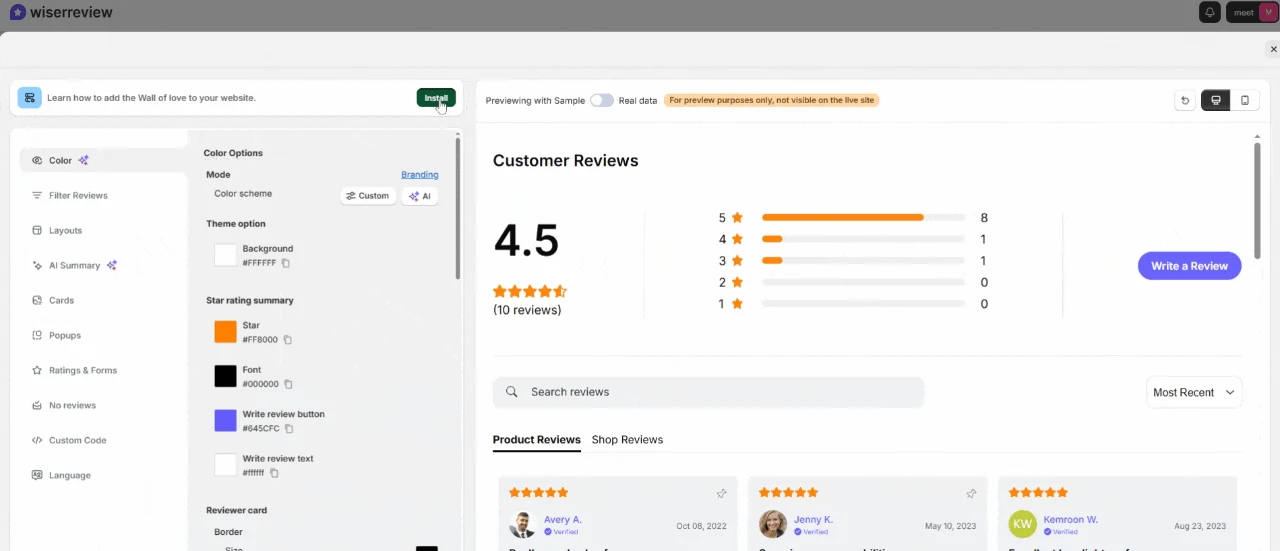
Task: Copy the #645CFC hex code
Action: (289, 428)
